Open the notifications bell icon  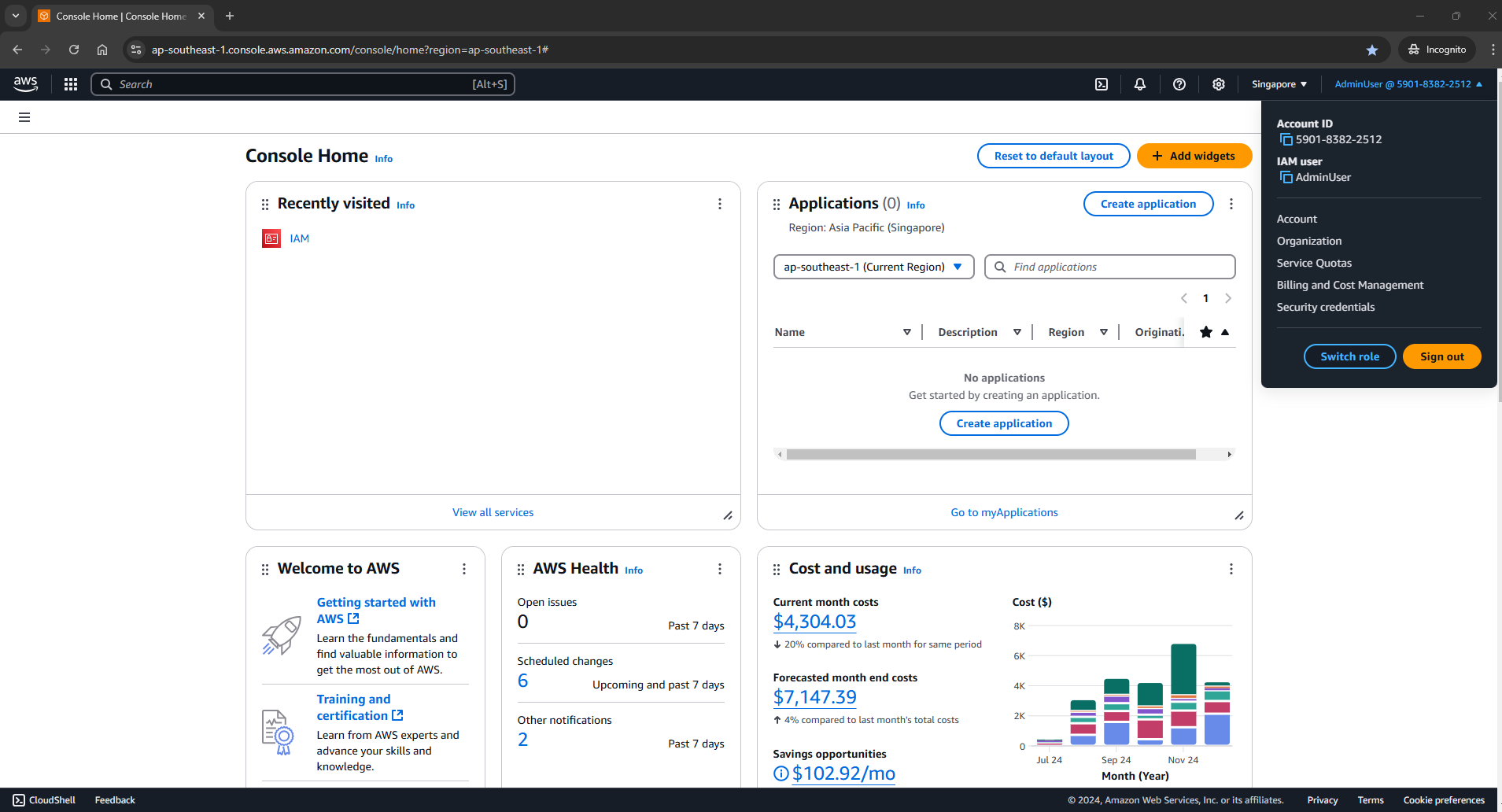pyautogui.click(x=1140, y=84)
